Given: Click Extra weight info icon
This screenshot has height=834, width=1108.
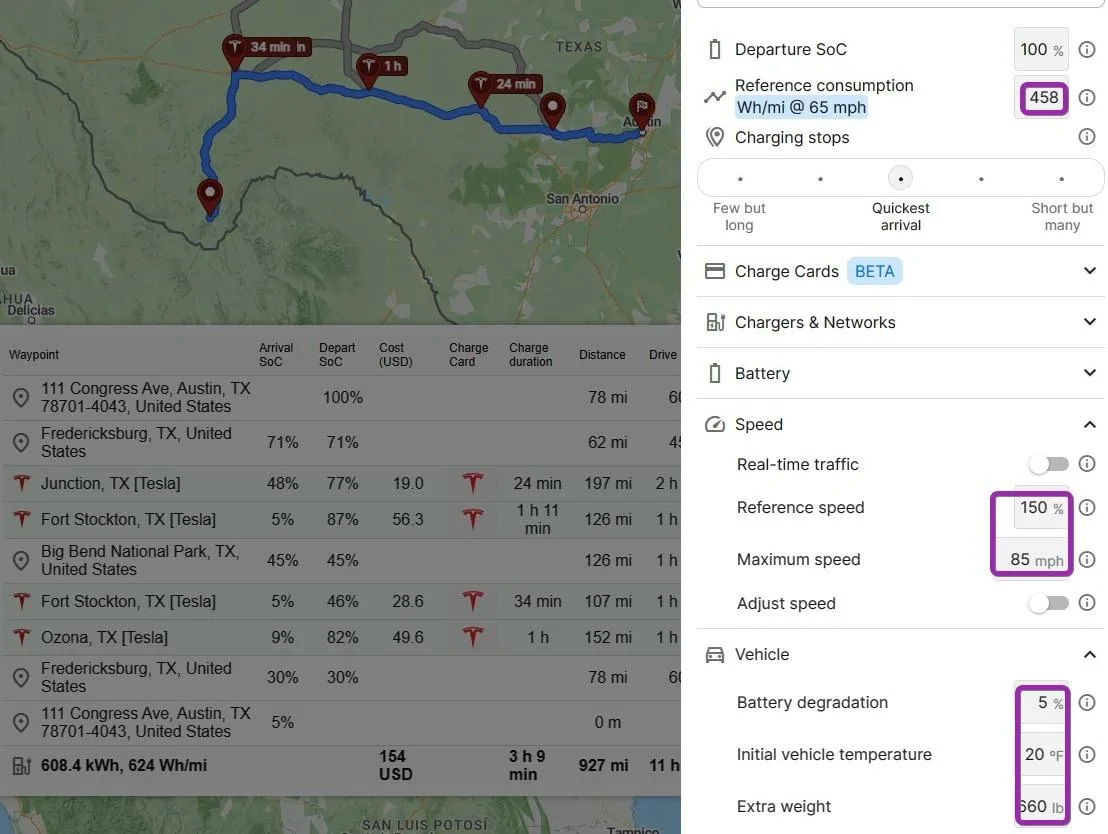Looking at the screenshot, I should [1087, 806].
